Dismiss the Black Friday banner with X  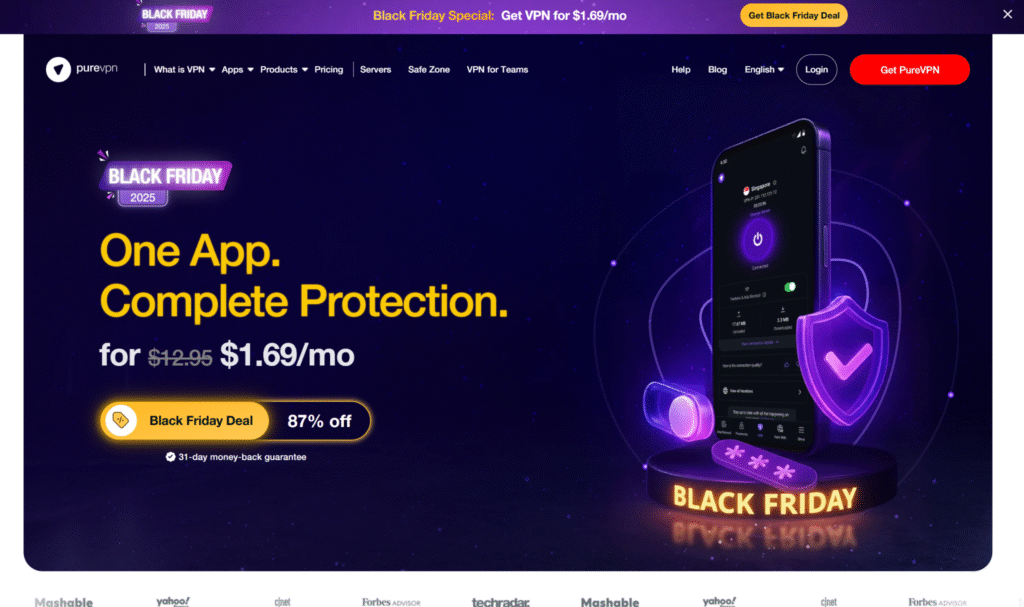click(1007, 14)
